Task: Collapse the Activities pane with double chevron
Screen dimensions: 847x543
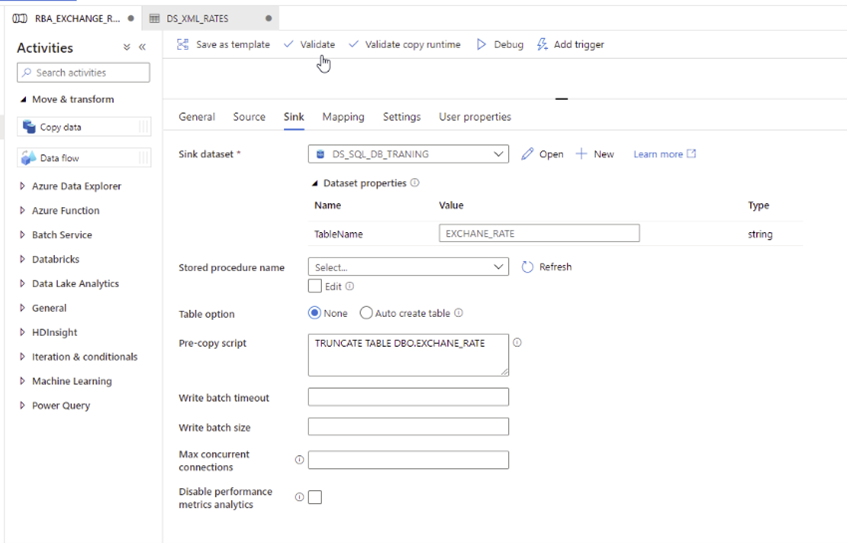Action: pos(142,47)
